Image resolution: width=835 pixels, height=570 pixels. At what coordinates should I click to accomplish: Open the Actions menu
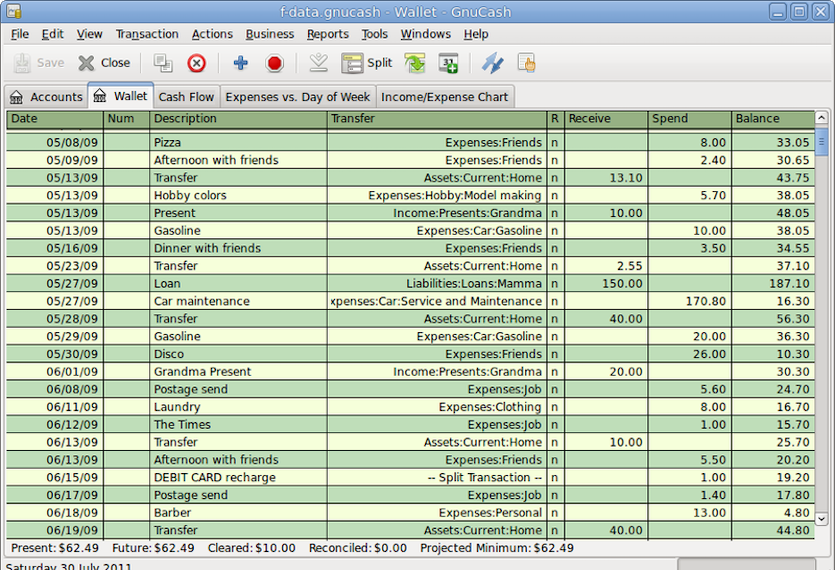coord(212,34)
